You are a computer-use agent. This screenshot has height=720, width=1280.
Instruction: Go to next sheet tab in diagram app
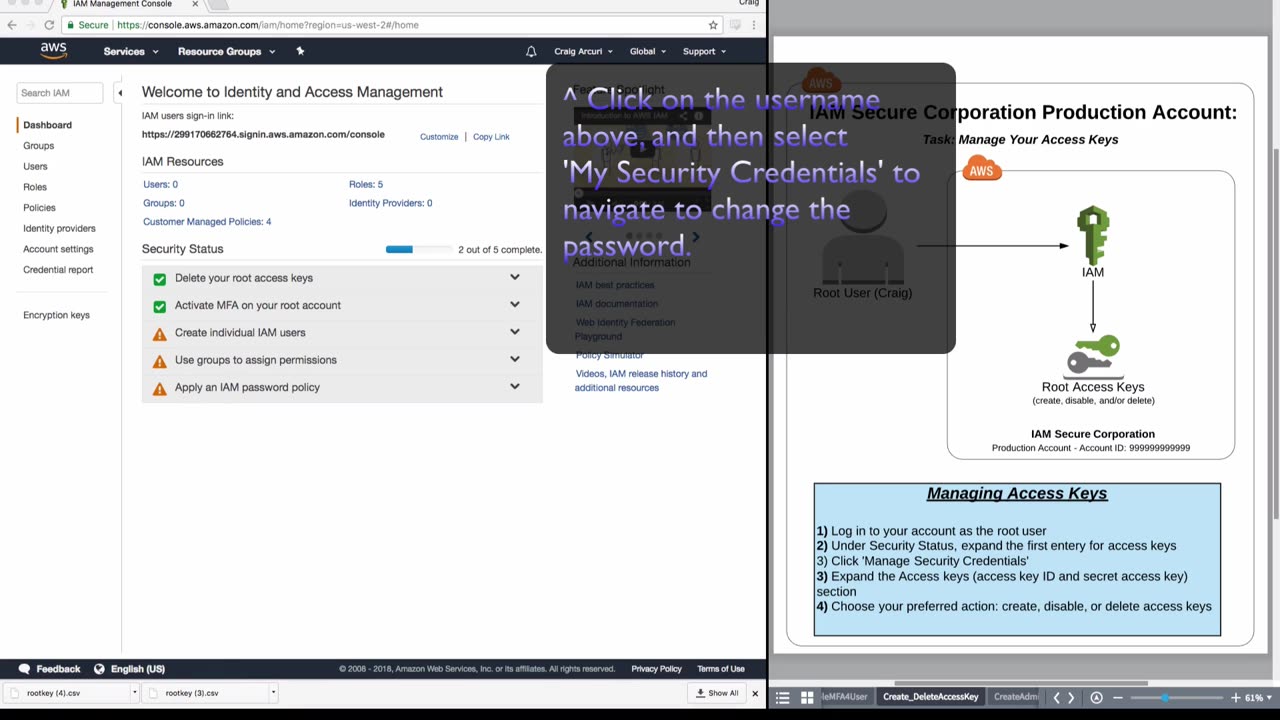(1071, 698)
